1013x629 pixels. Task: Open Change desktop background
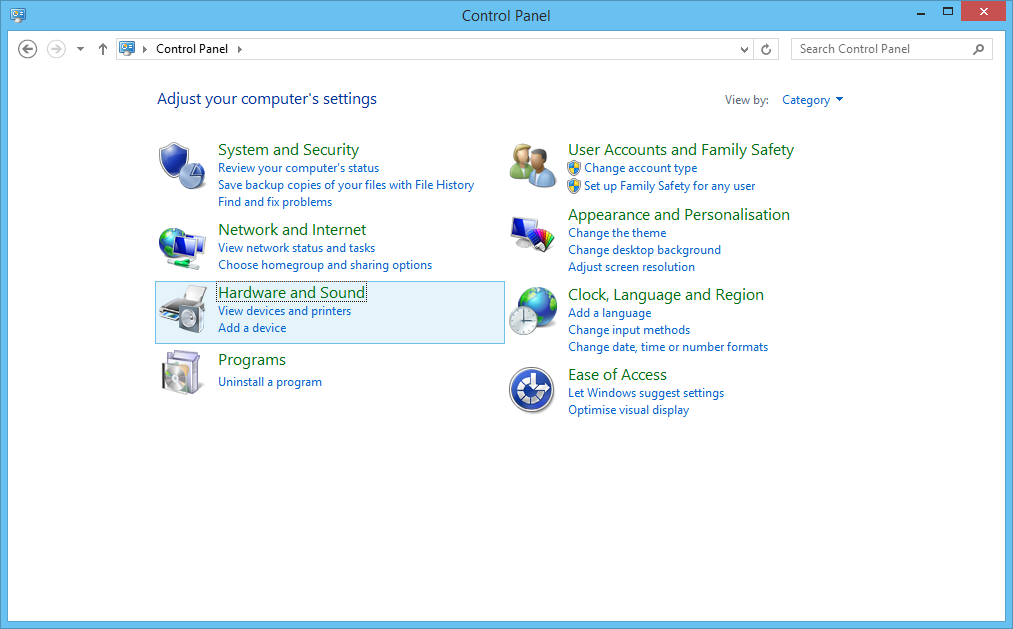644,249
